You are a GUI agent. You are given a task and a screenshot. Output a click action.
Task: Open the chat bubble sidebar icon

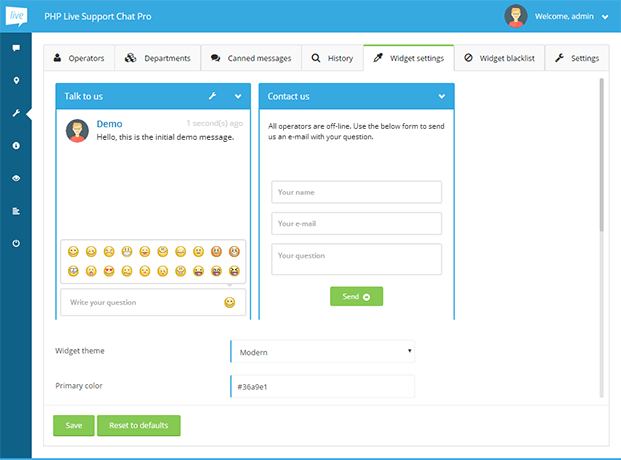click(x=16, y=48)
